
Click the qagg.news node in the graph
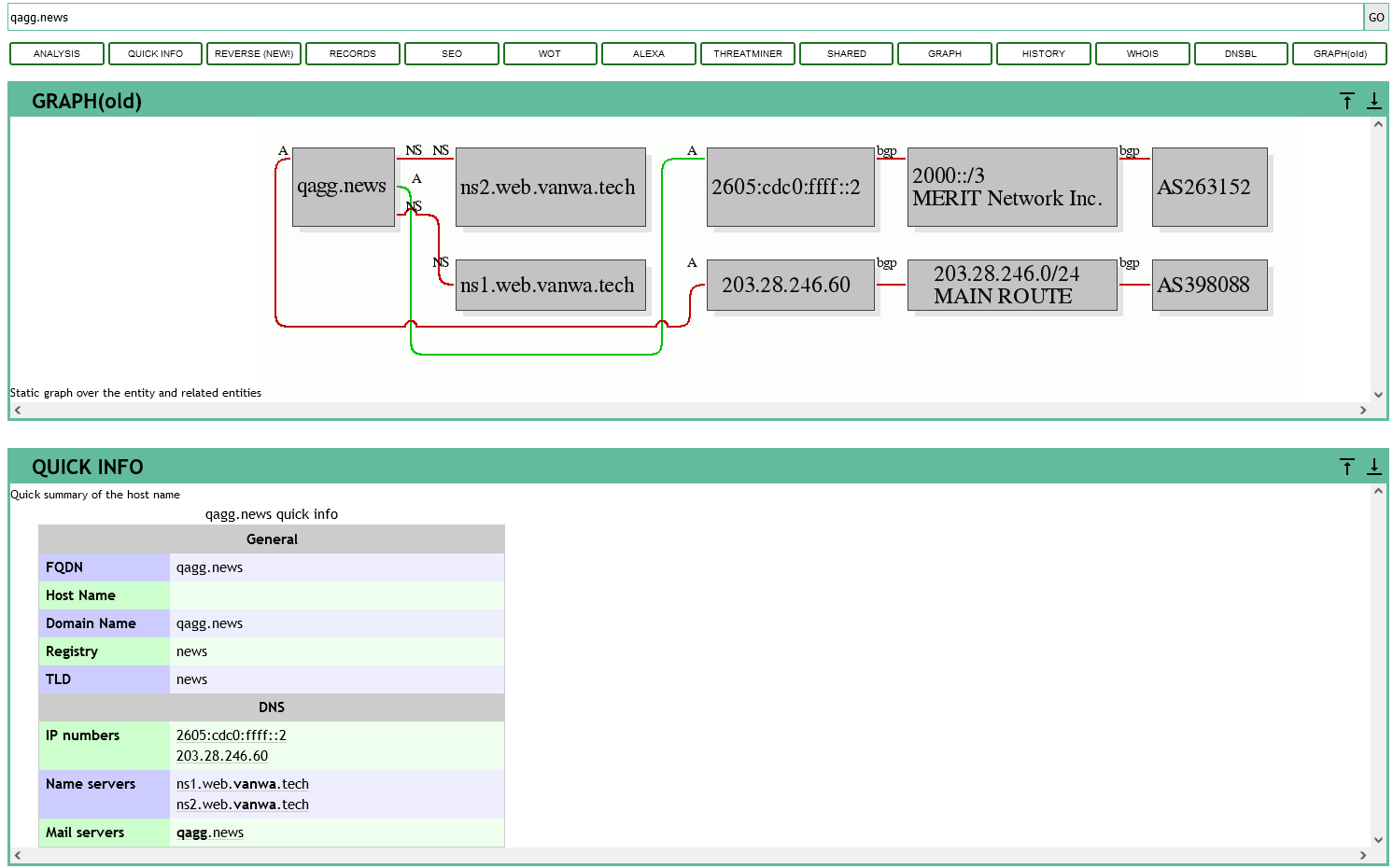pos(343,187)
